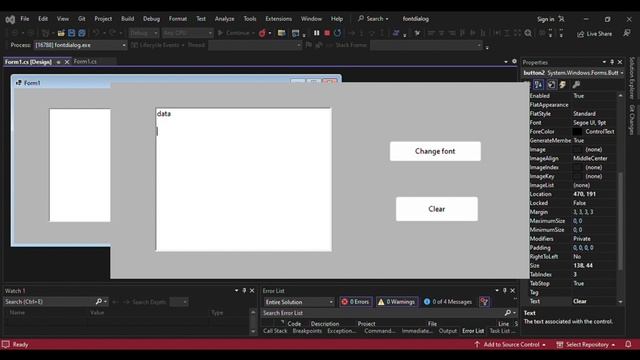Toggle auto-hide pin on Watch 1 panel

pos(244,291)
